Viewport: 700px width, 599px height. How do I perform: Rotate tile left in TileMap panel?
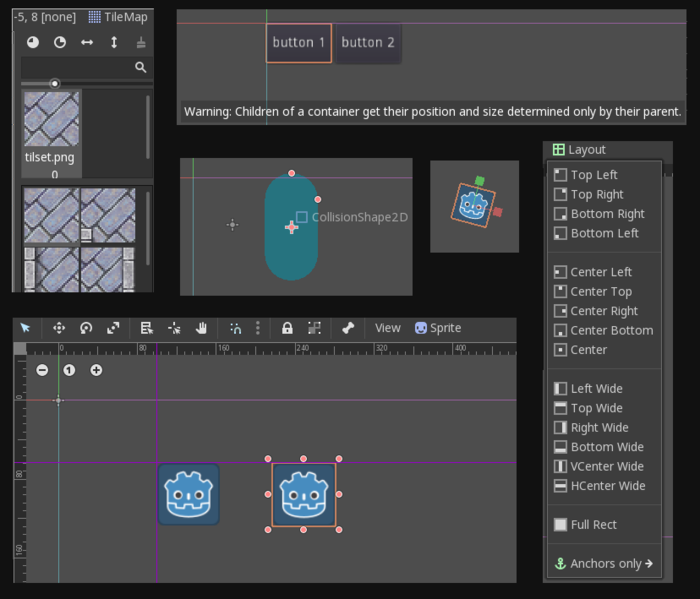[33, 42]
